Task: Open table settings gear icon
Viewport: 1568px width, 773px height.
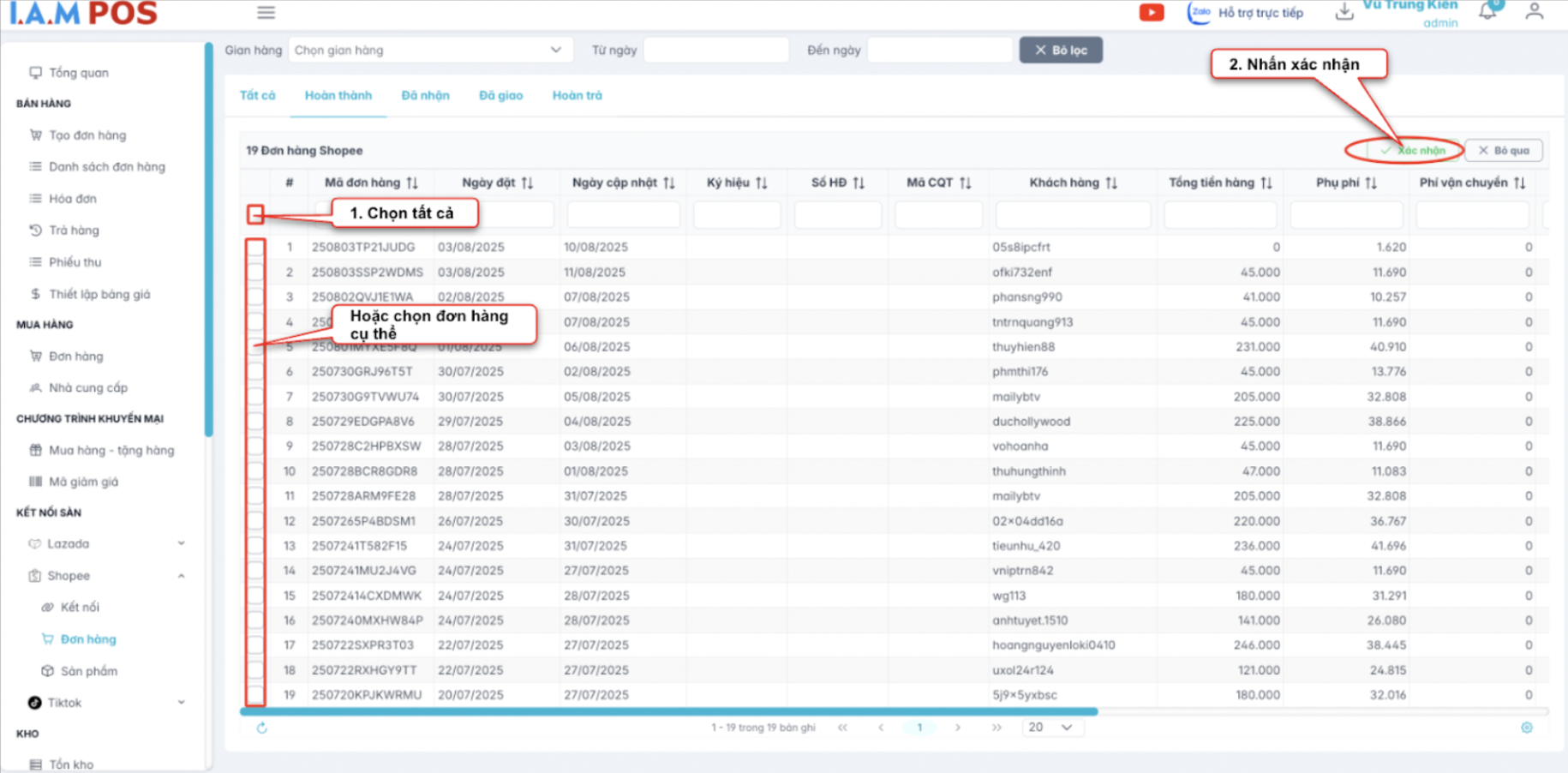Action: coord(1526,728)
